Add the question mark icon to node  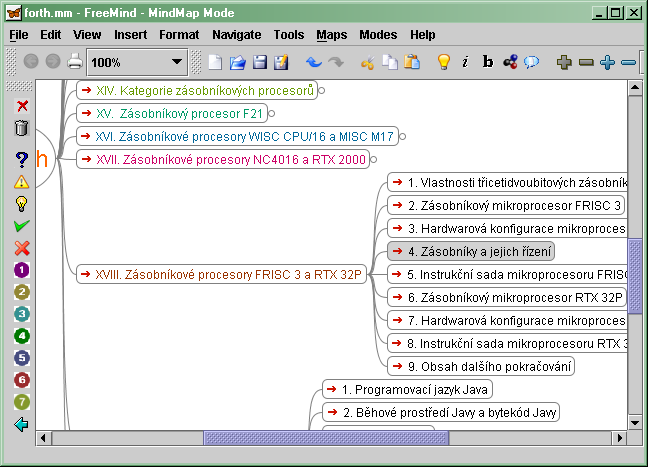pyautogui.click(x=22, y=159)
